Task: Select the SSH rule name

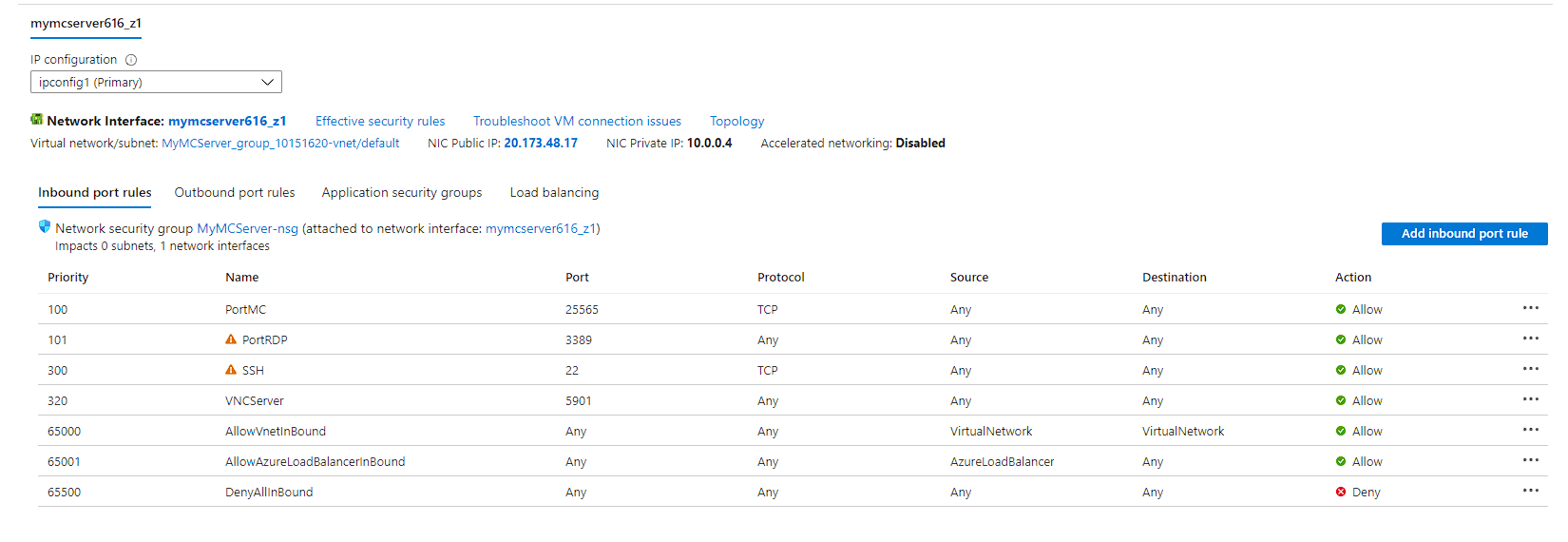Action: click(x=253, y=370)
